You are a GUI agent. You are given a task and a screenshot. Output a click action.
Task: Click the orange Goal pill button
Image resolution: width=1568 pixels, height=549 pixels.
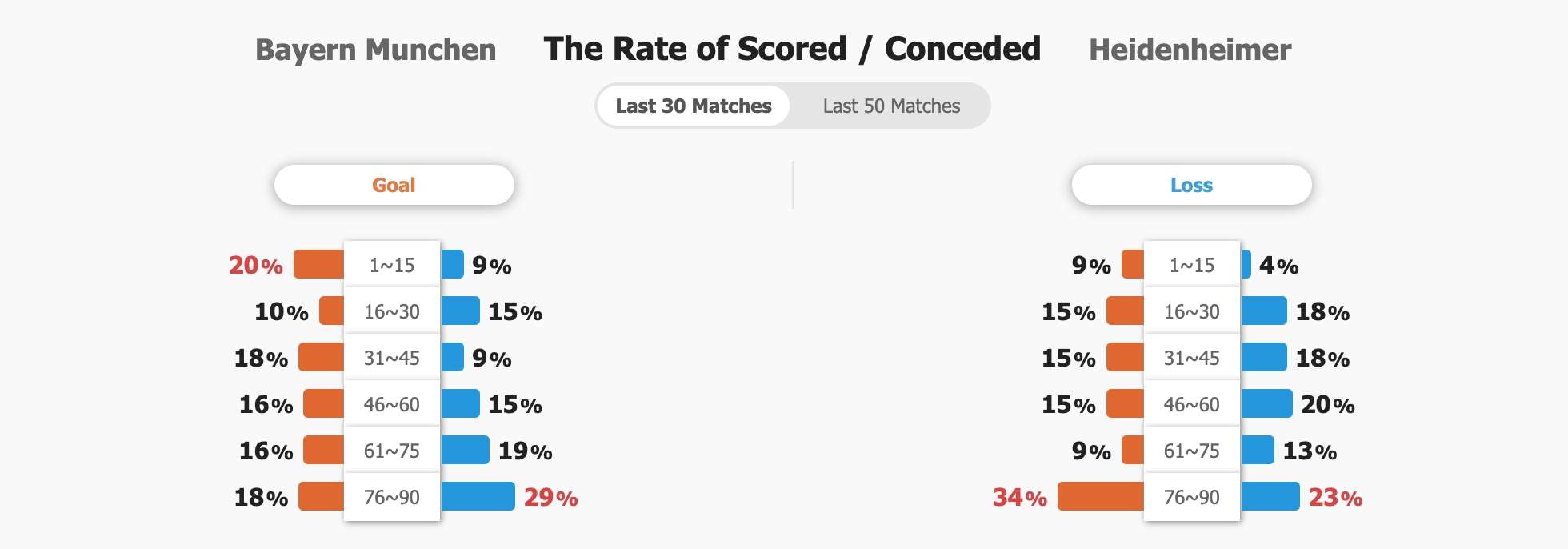(x=394, y=185)
